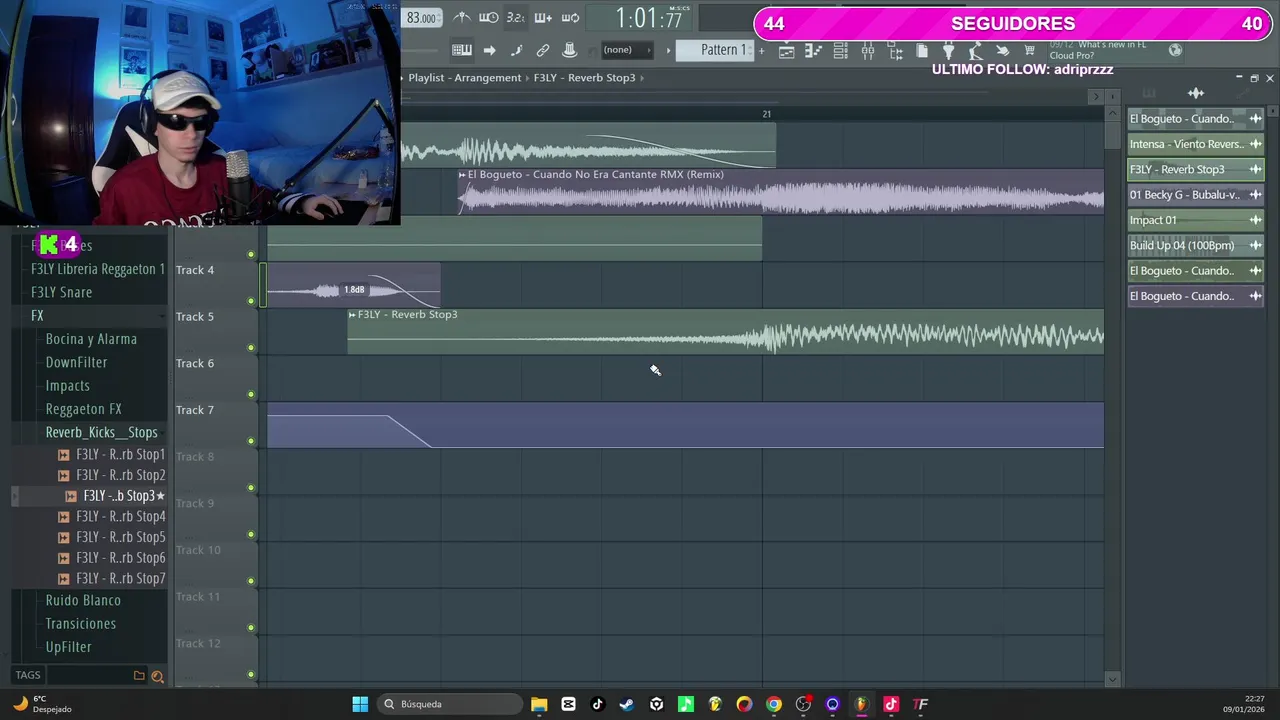
Task: Open the Playlist view icon
Action: pos(787,51)
